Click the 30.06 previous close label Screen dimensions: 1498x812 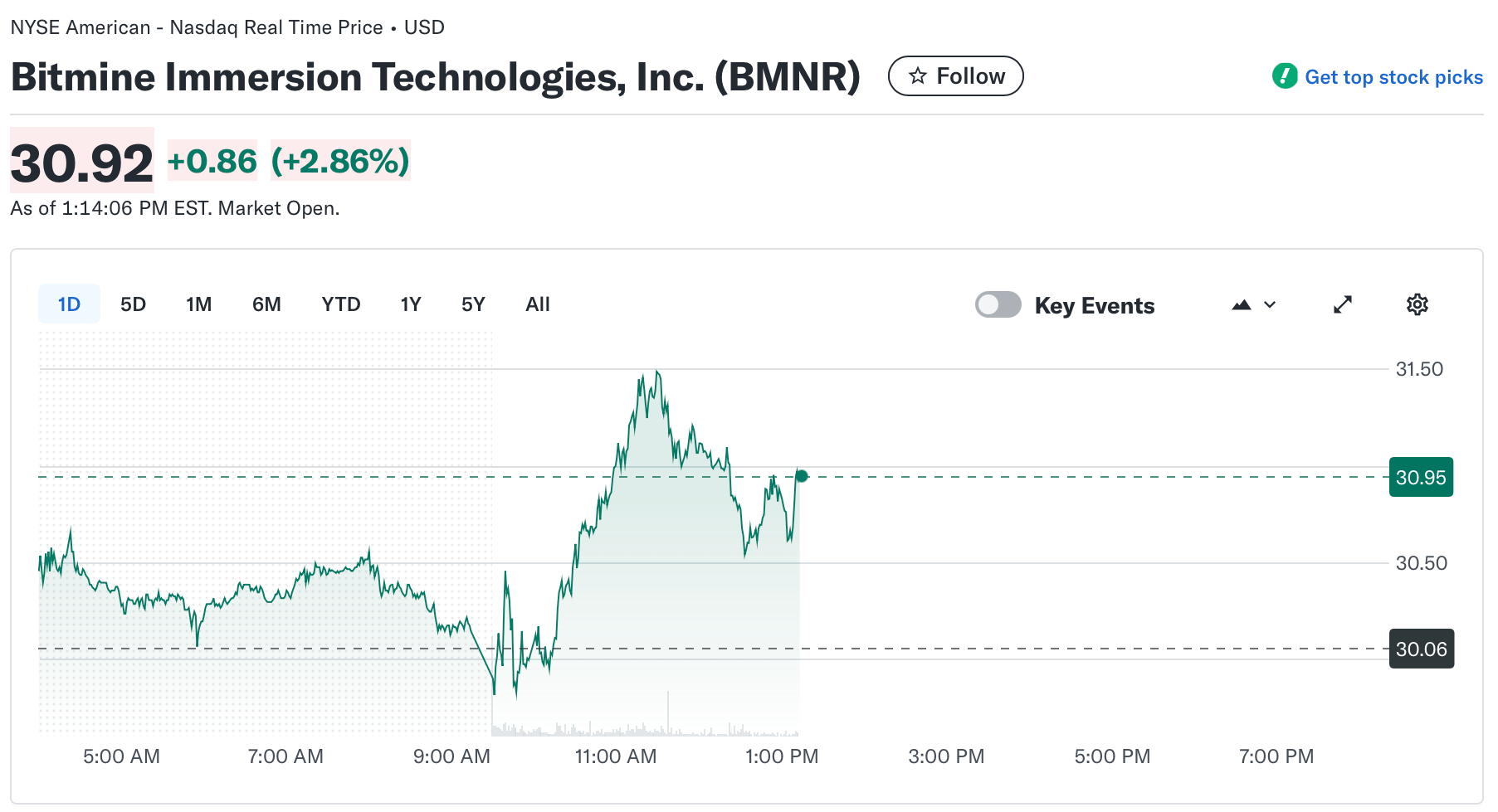(1420, 649)
